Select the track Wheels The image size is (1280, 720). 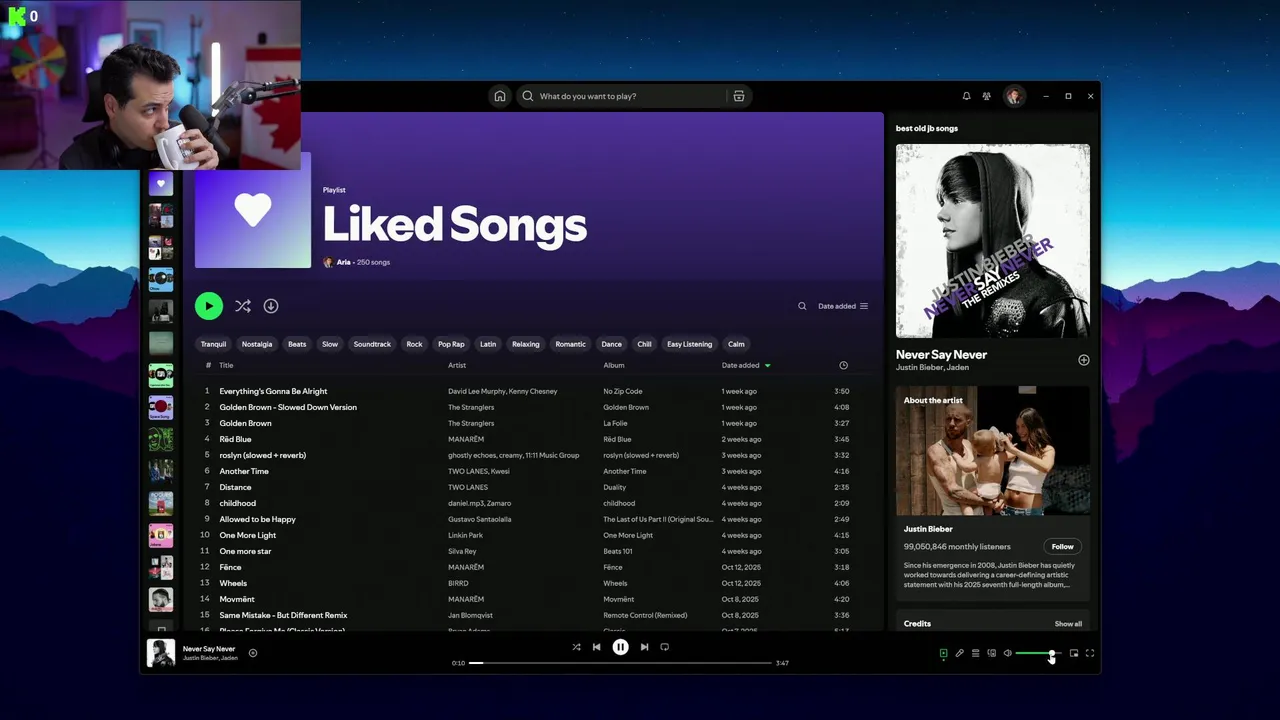pyautogui.click(x=233, y=583)
